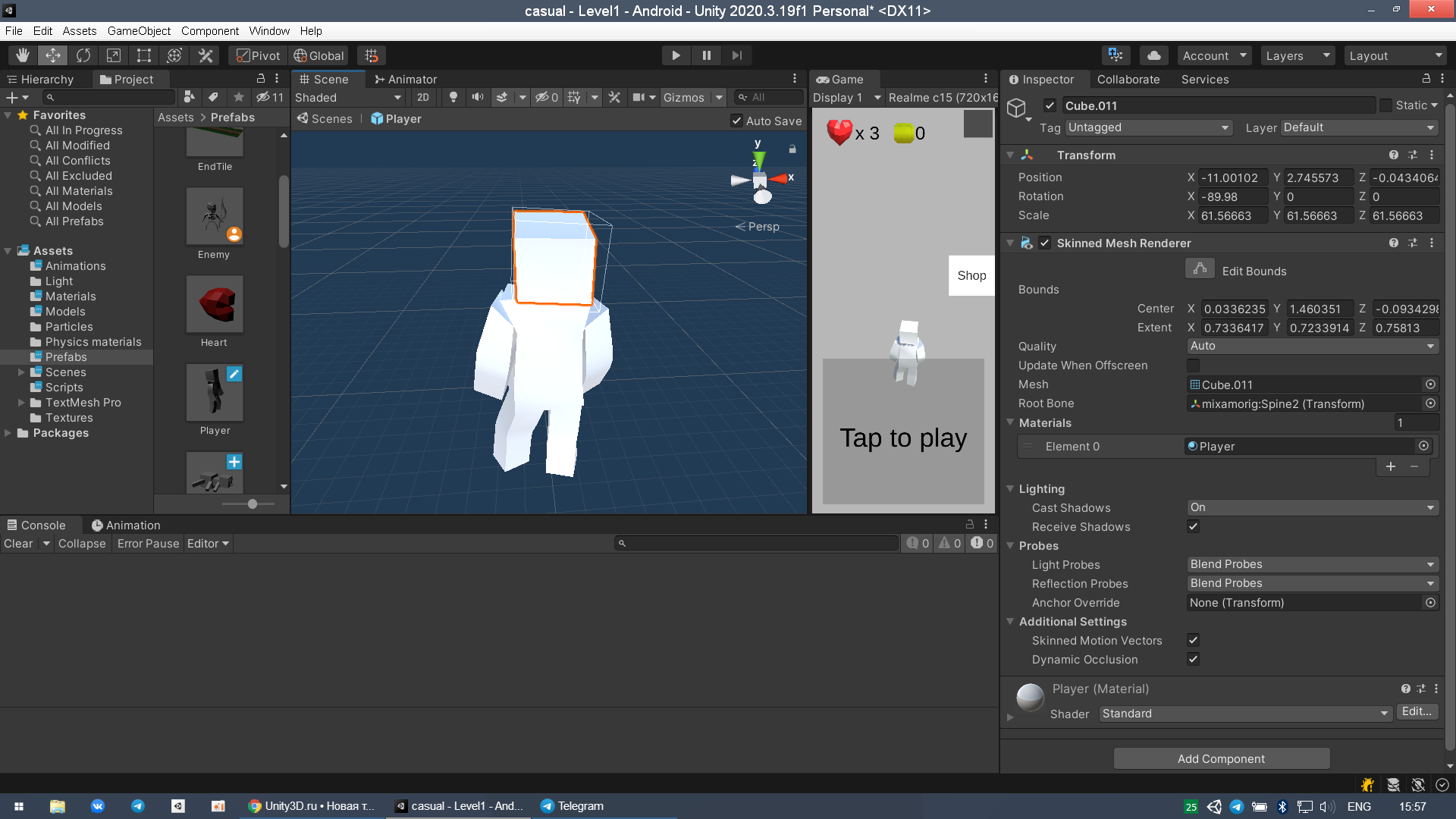Open Shader dropdown Standard
Image resolution: width=1456 pixels, height=819 pixels.
1246,714
